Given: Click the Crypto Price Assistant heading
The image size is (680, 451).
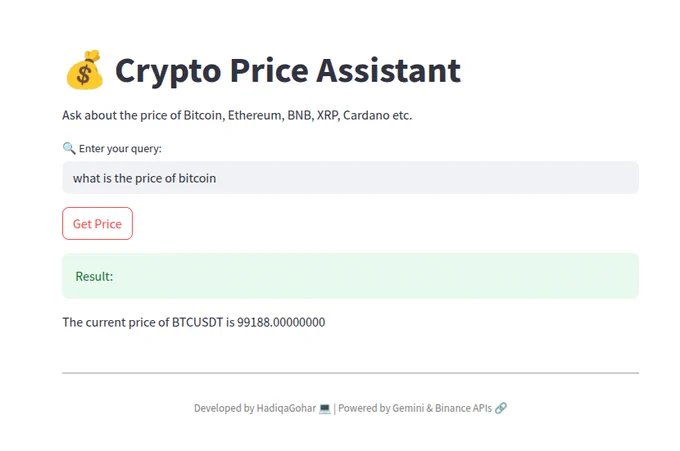Looking at the screenshot, I should [288, 70].
